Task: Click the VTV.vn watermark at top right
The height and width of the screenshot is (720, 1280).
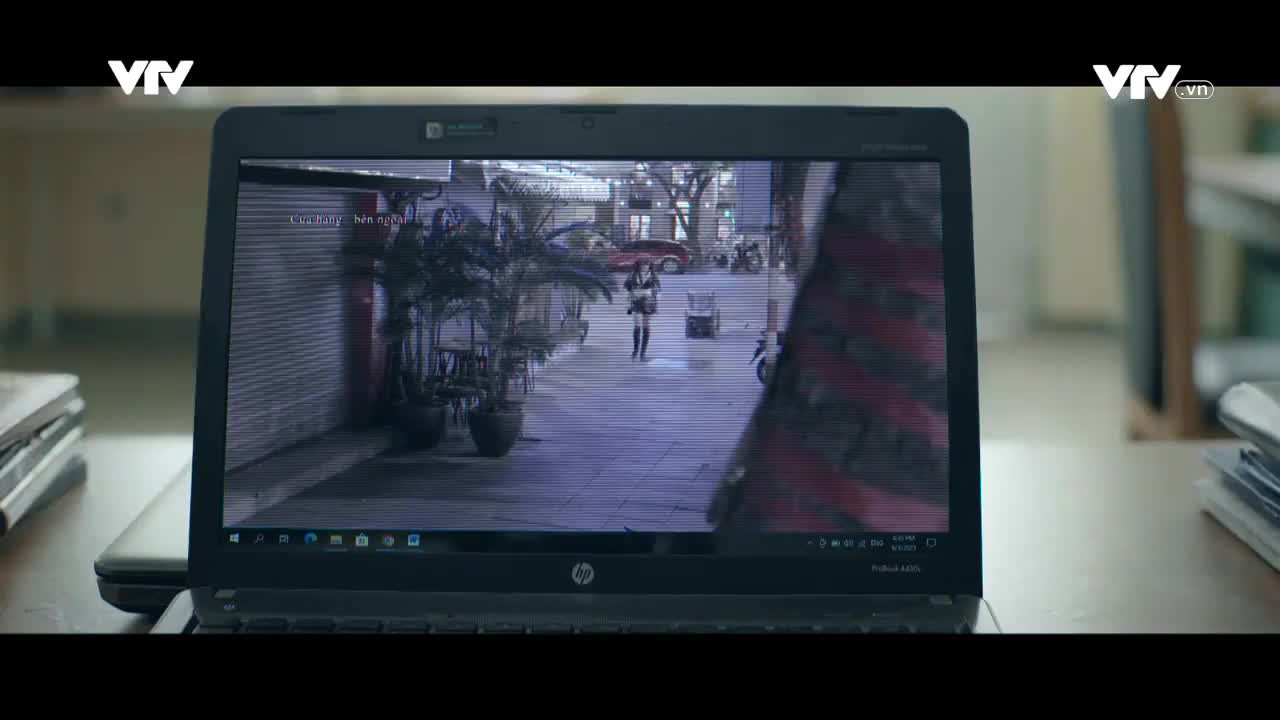Action: (1152, 83)
